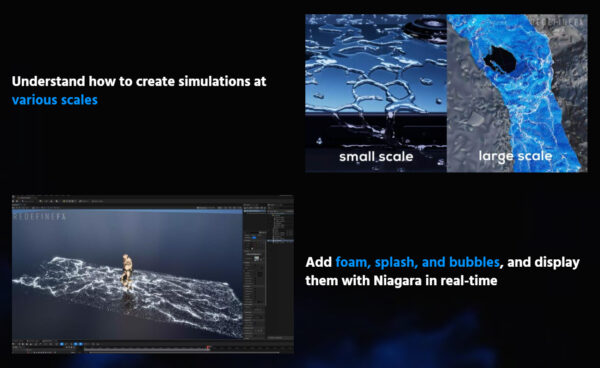The height and width of the screenshot is (368, 600).
Task: Select the golden character in the viewport
Action: pyautogui.click(x=127, y=271)
